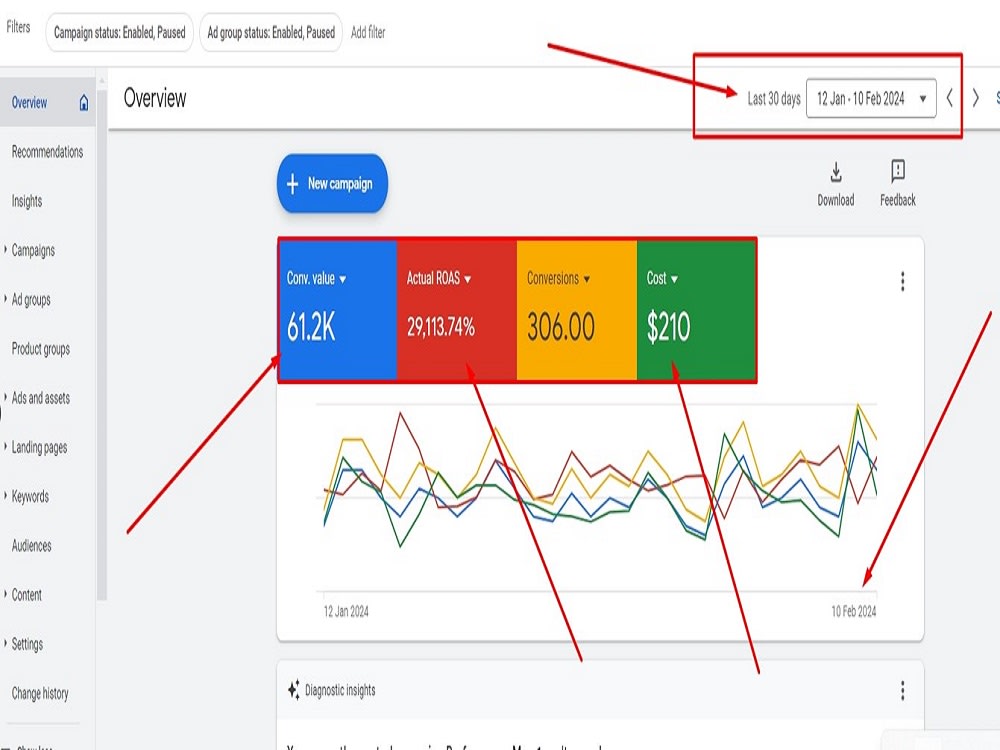Click the Diagnostic insights sparkle icon
This screenshot has height=750, width=1000.
pyautogui.click(x=293, y=690)
